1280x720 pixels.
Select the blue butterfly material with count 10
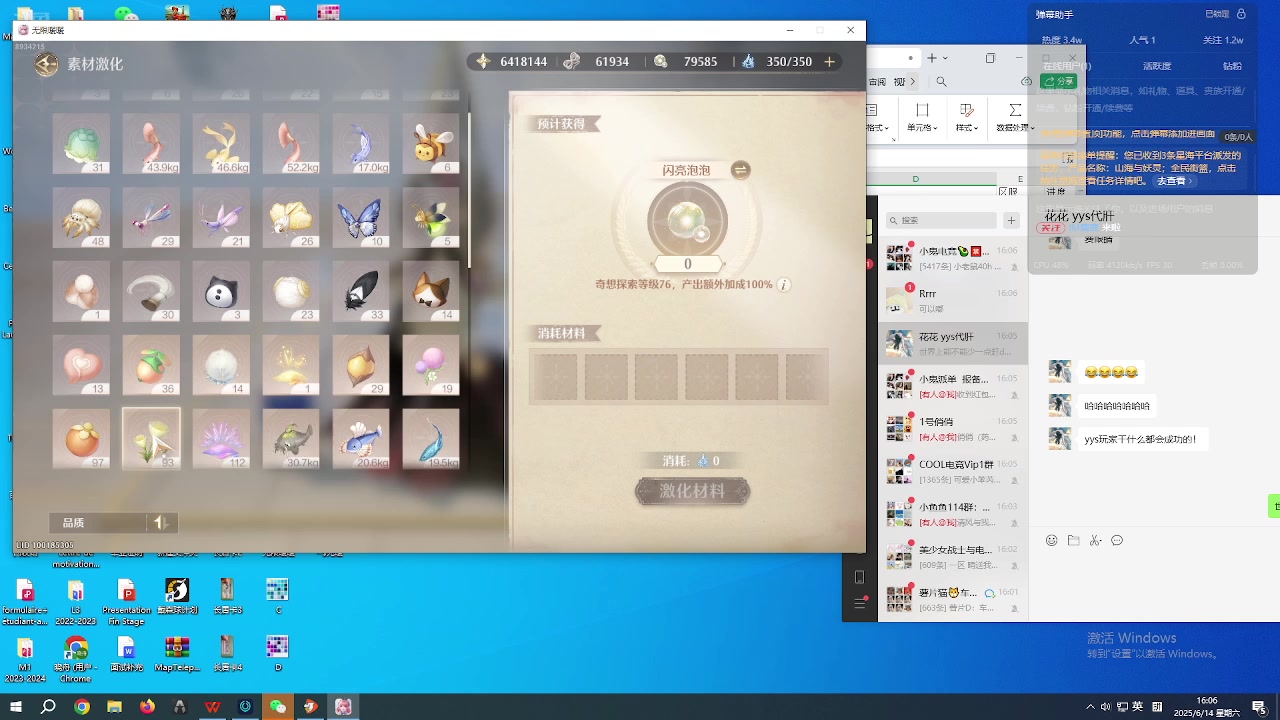pyautogui.click(x=361, y=218)
